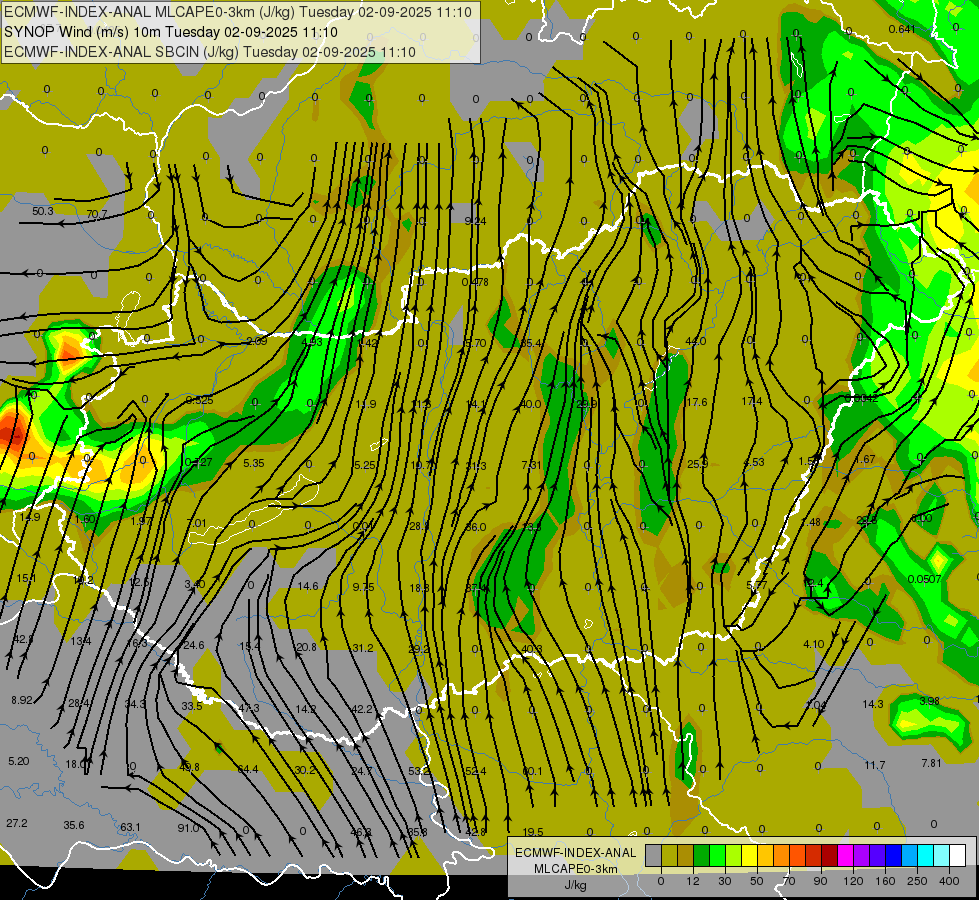This screenshot has height=900, width=979.
Task: Click the map value 44.0
Action: point(696,341)
